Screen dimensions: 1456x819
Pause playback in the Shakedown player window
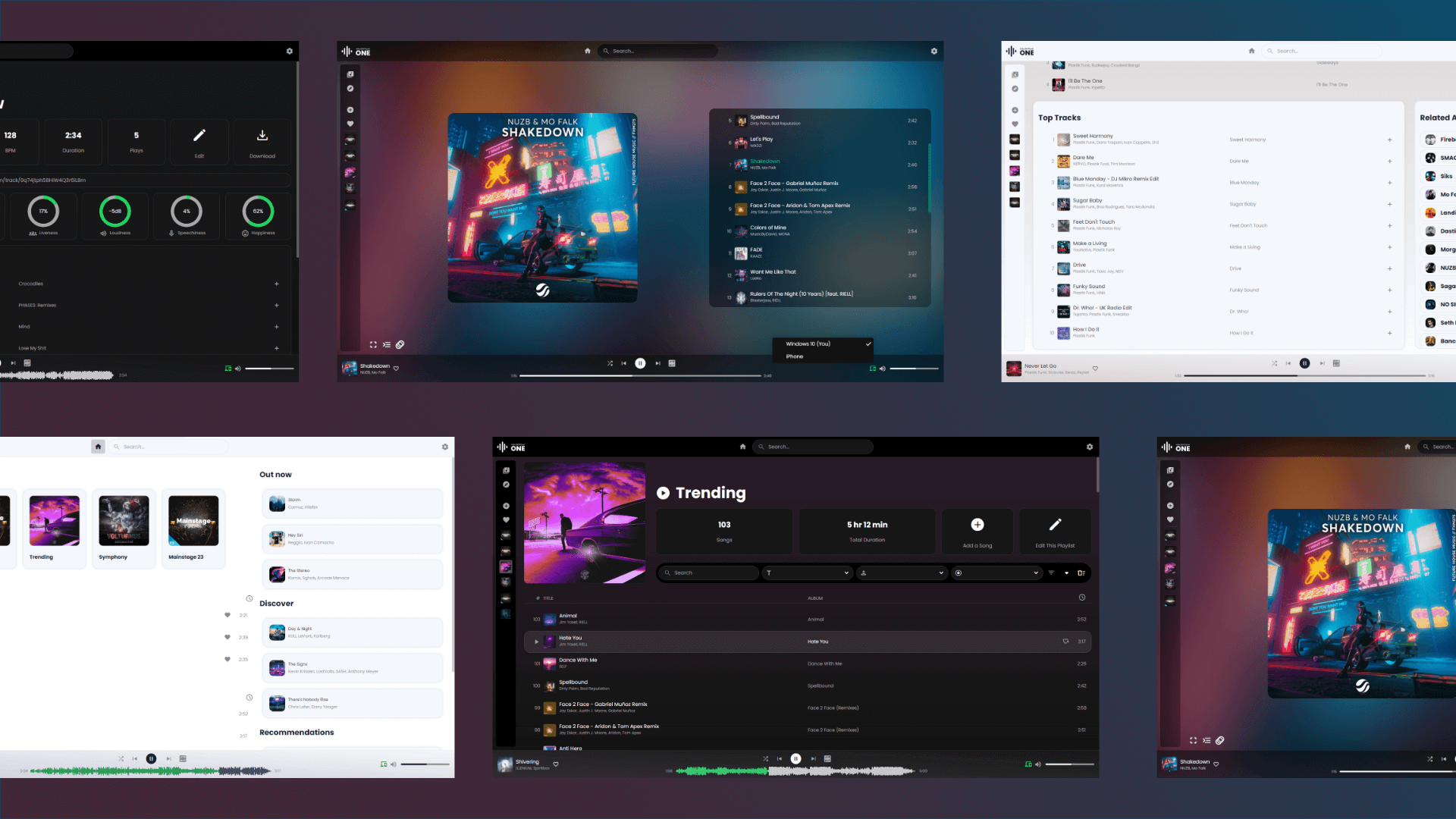640,363
